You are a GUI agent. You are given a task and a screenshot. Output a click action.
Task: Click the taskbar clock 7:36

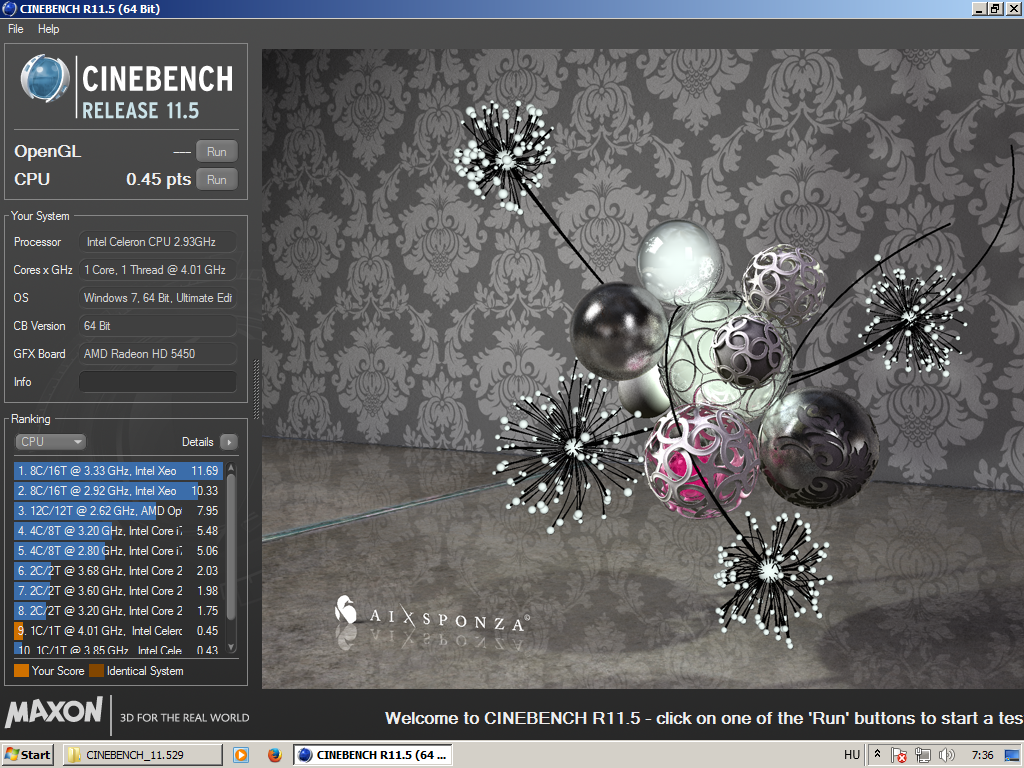click(x=982, y=755)
